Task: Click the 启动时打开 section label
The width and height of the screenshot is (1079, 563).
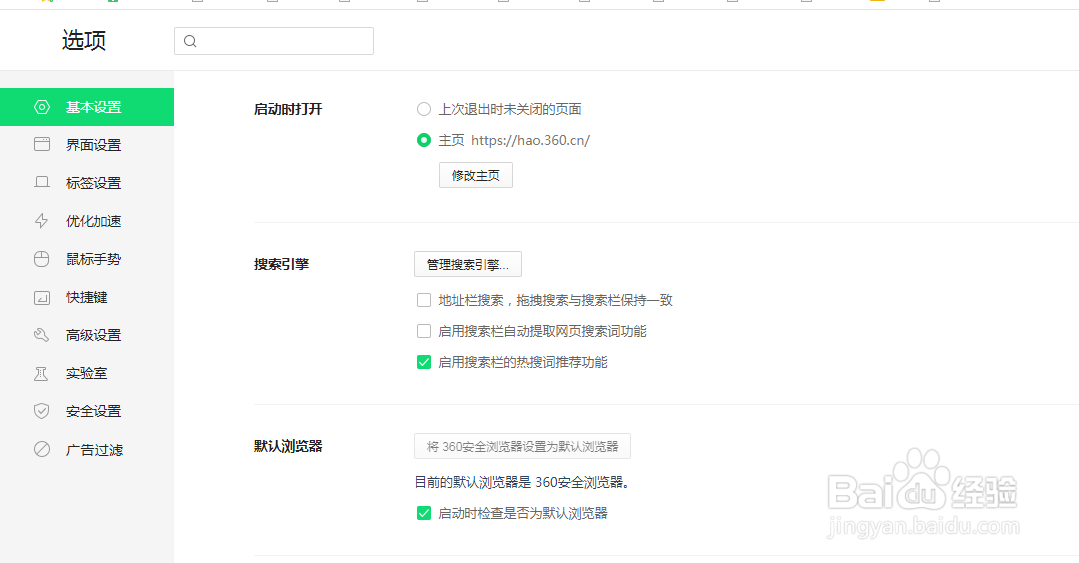Action: pos(288,109)
